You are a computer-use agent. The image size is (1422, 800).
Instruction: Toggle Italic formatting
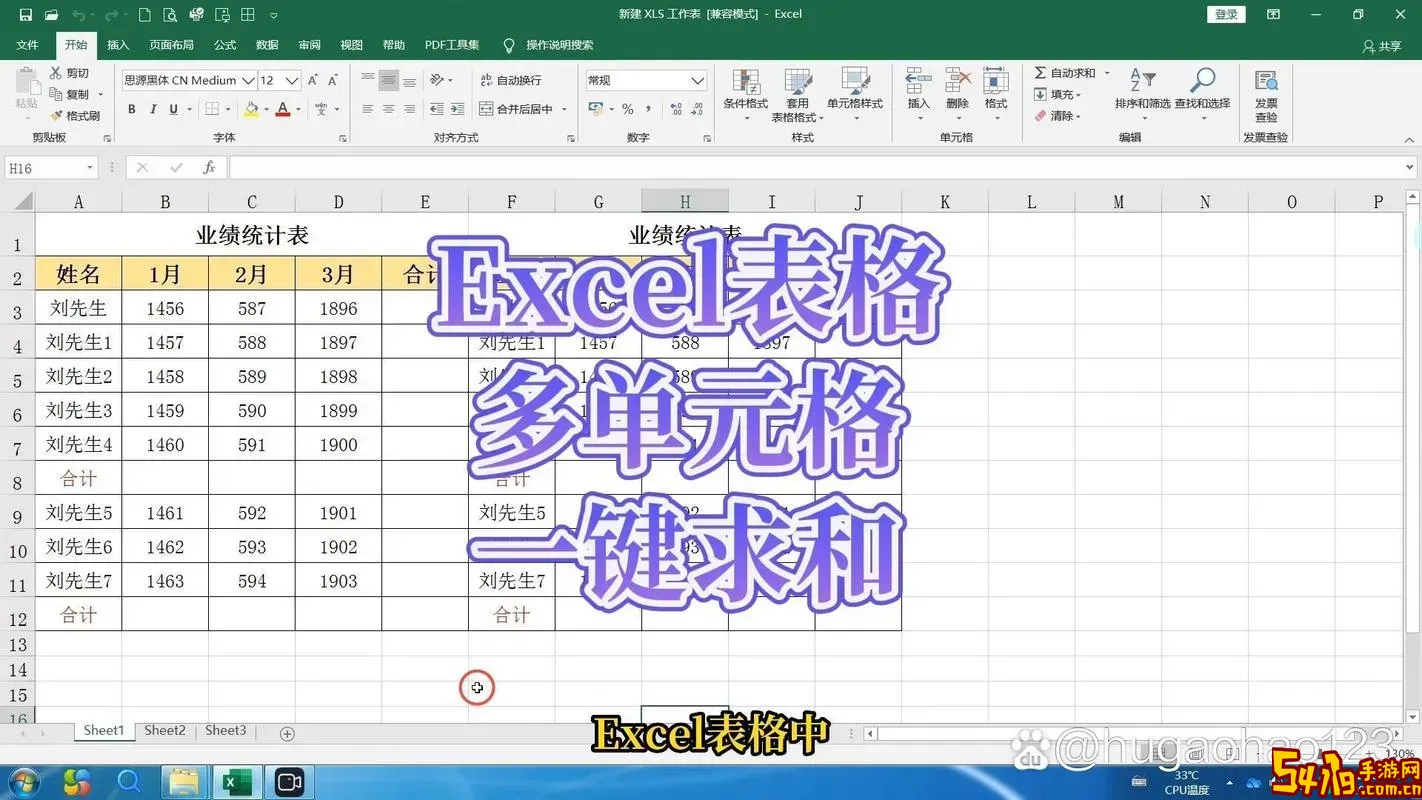coord(152,109)
